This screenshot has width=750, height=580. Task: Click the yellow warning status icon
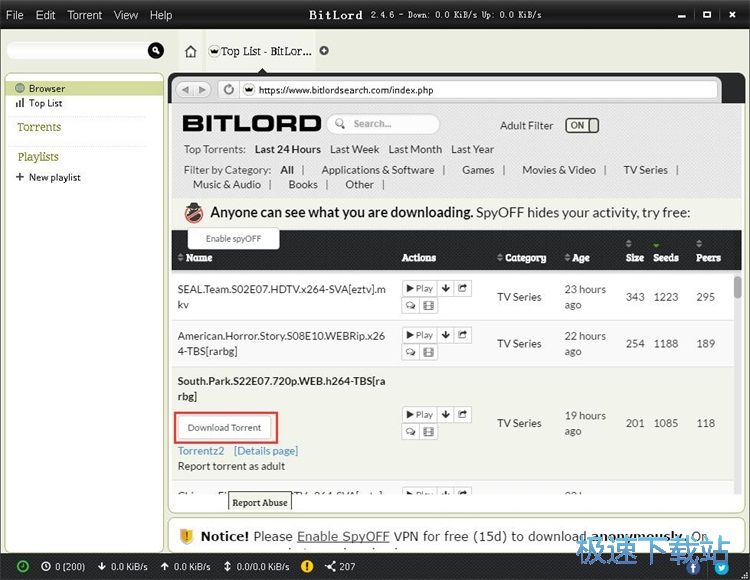(307, 566)
